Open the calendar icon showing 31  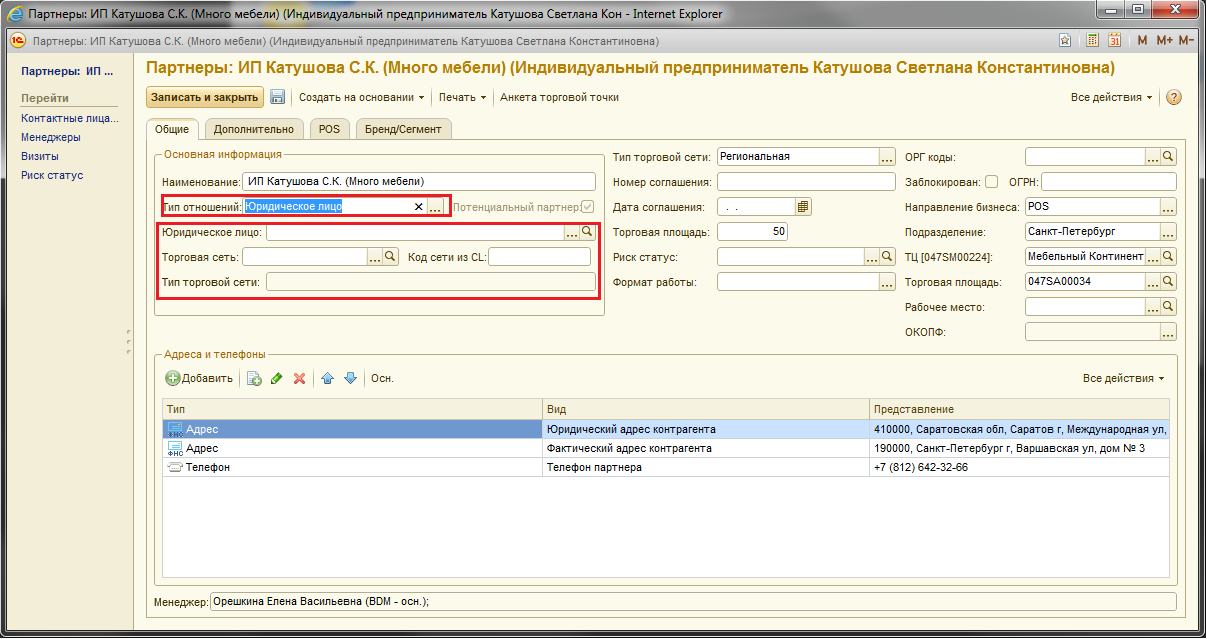click(1113, 41)
